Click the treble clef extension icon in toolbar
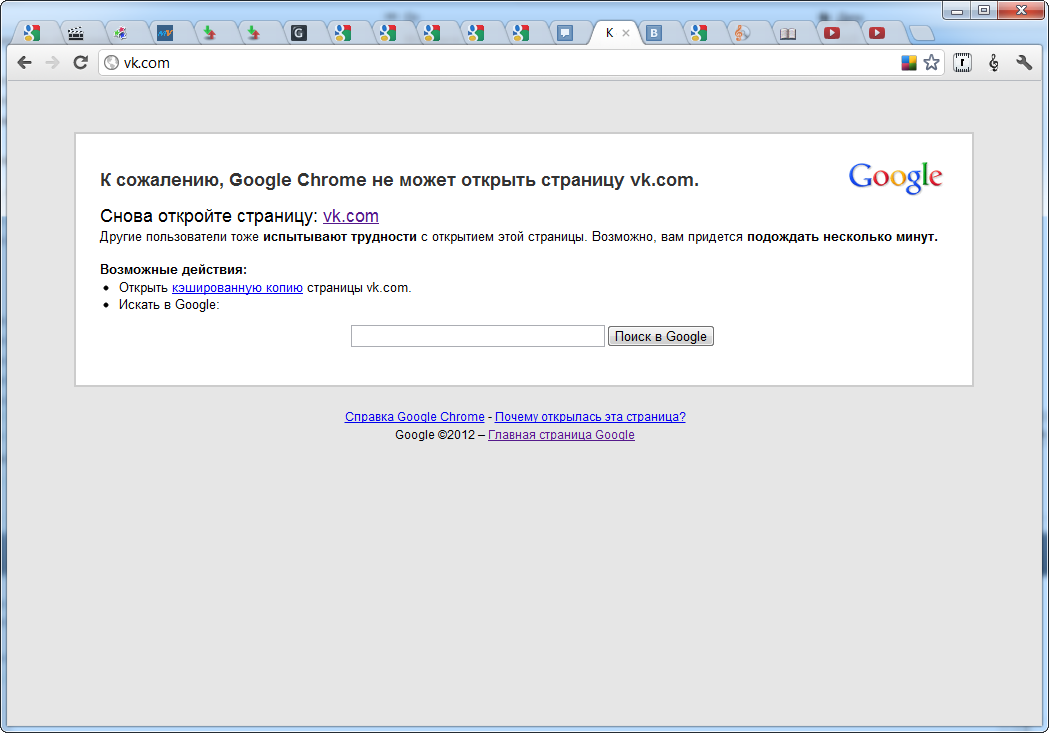This screenshot has width=1049, height=733. 993,63
